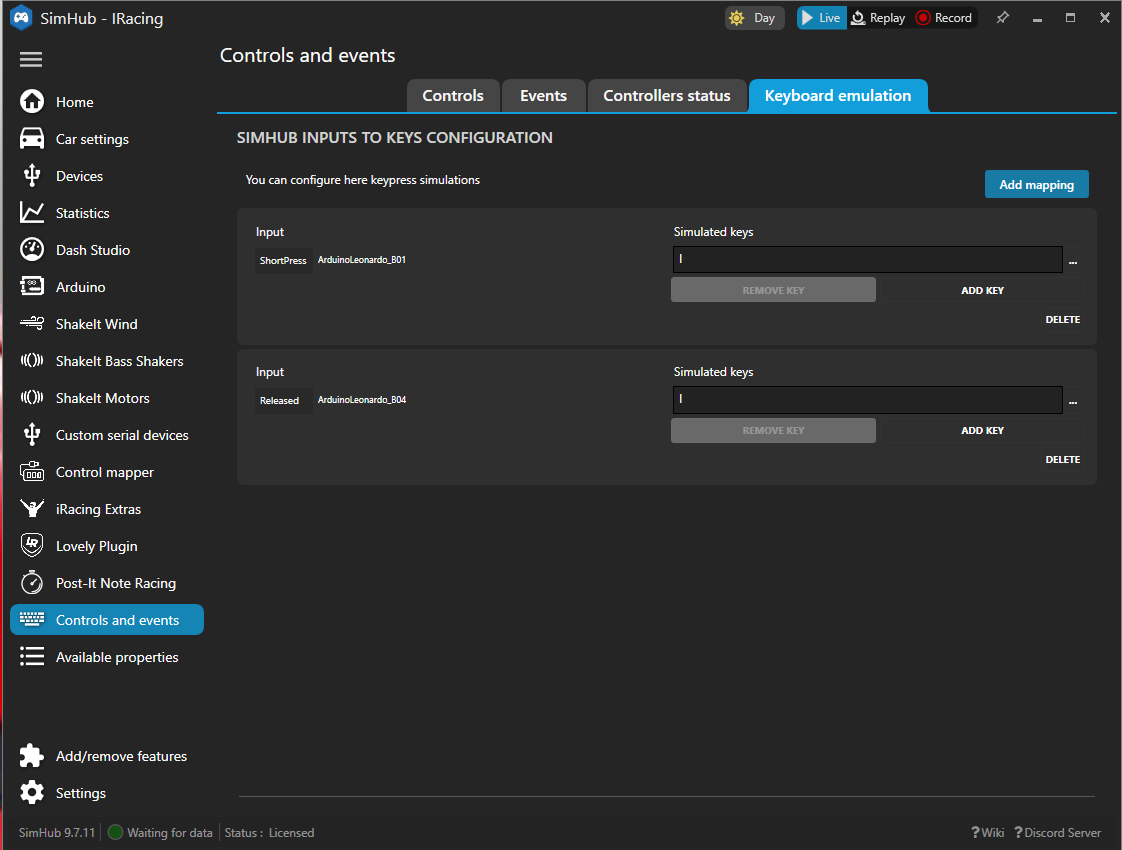Open ellipsis options for ArduinoLeonardo_B04 keys
The image size is (1122, 850).
point(1073,401)
